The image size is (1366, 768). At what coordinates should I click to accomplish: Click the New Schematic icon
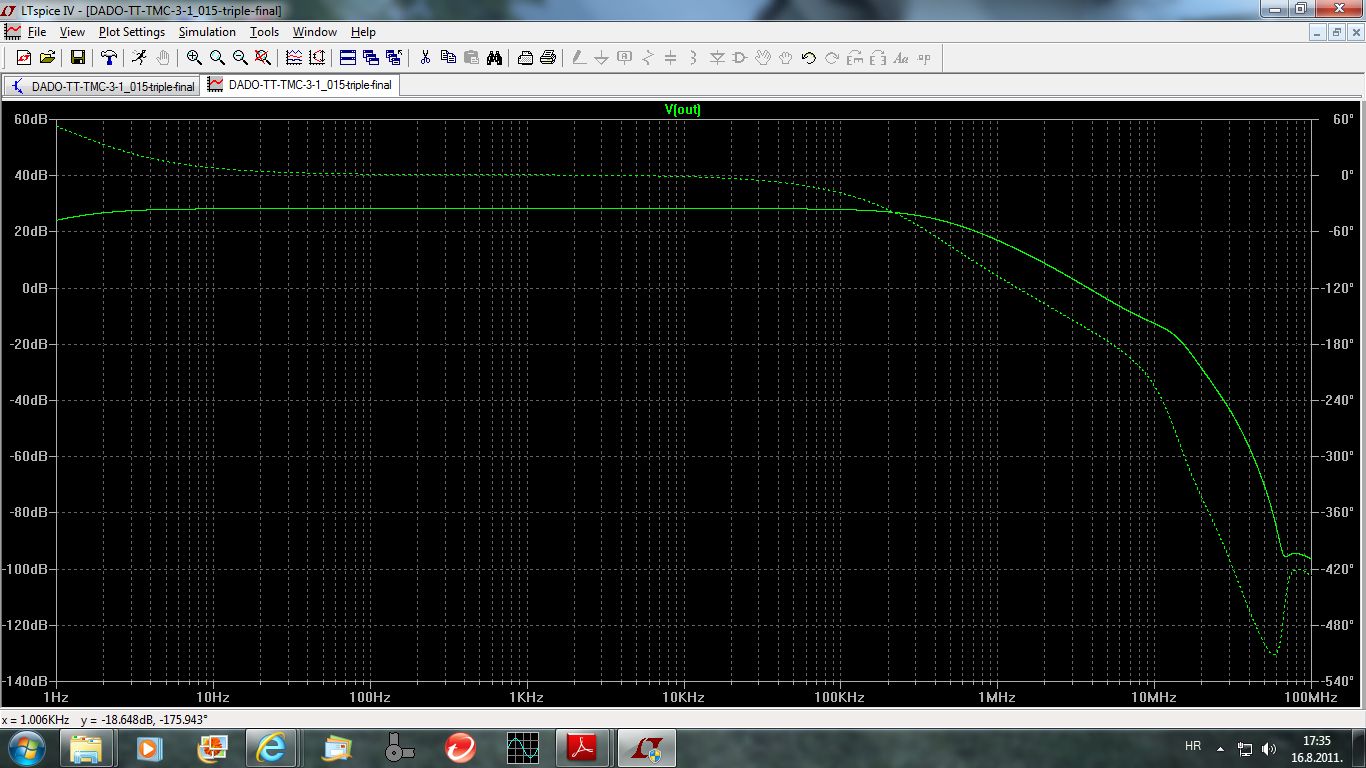[x=24, y=58]
